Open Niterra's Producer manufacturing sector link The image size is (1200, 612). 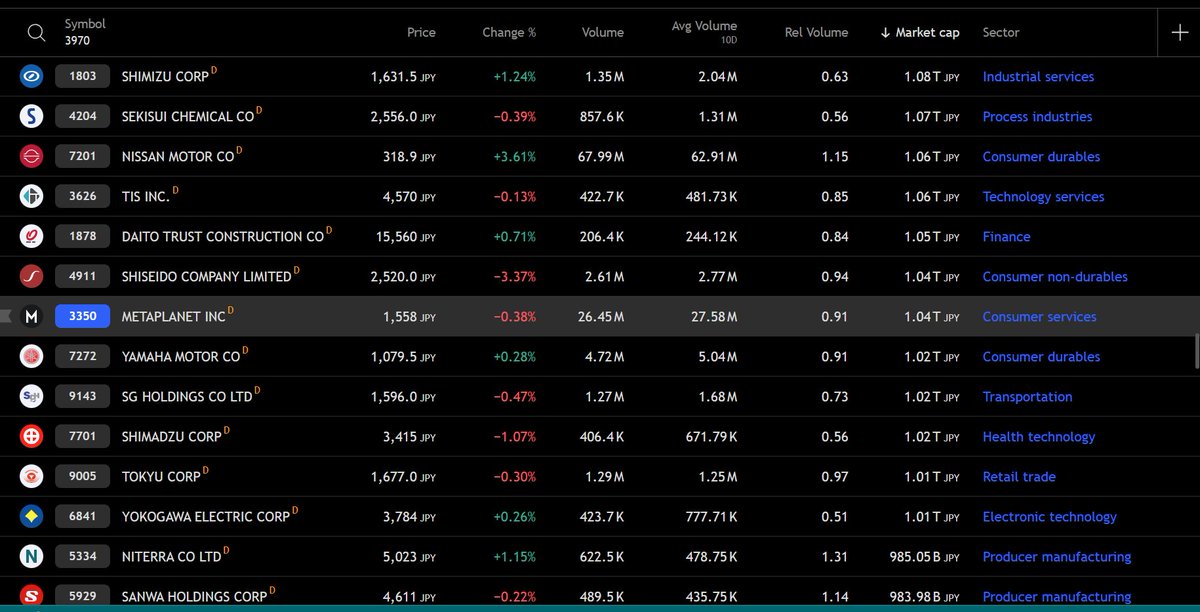click(x=1057, y=556)
